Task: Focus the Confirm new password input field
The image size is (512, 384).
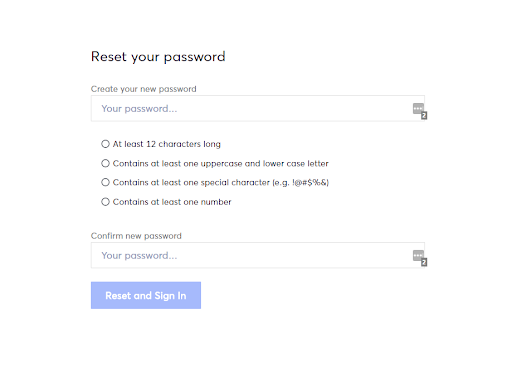Action: pyautogui.click(x=258, y=255)
